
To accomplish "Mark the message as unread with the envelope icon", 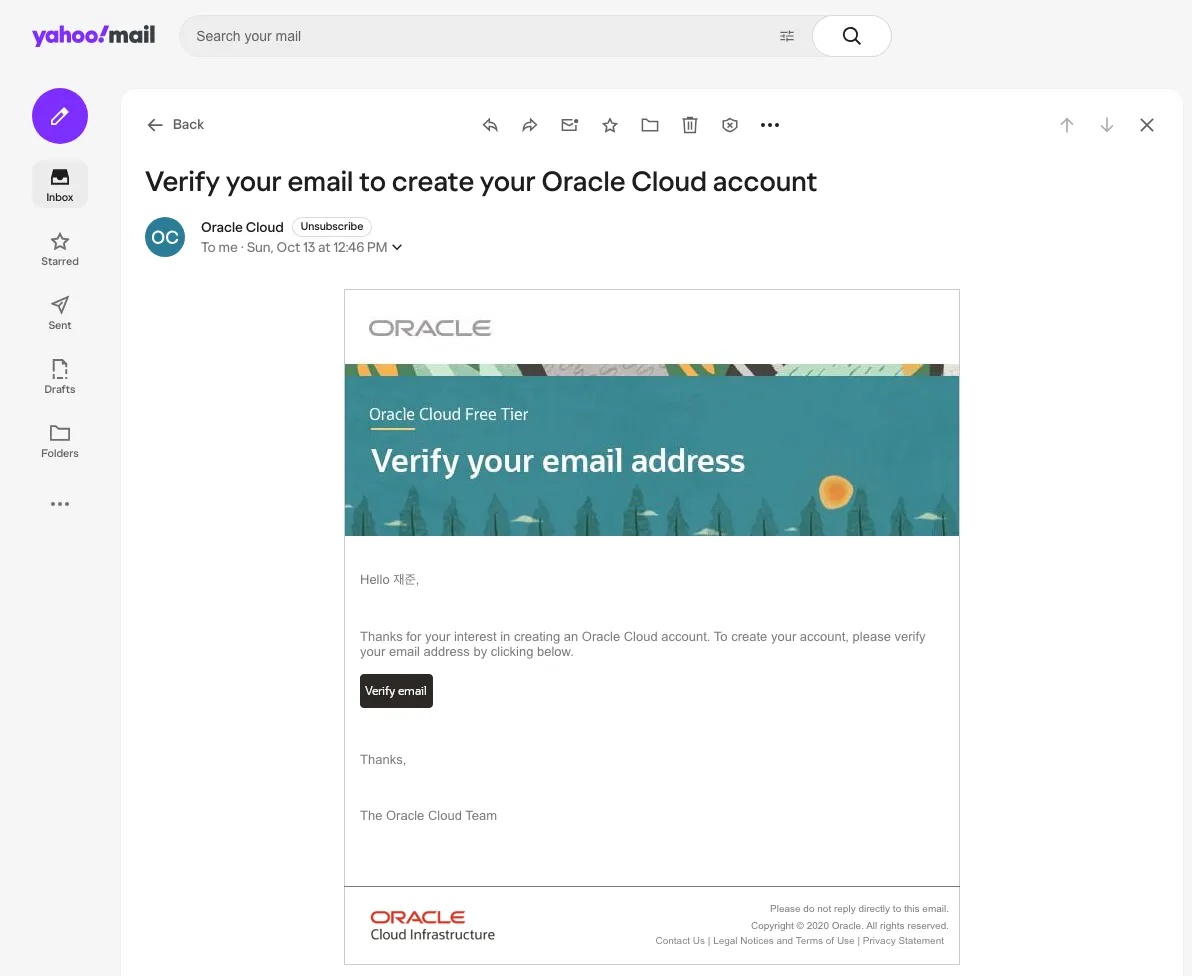I will [569, 125].
